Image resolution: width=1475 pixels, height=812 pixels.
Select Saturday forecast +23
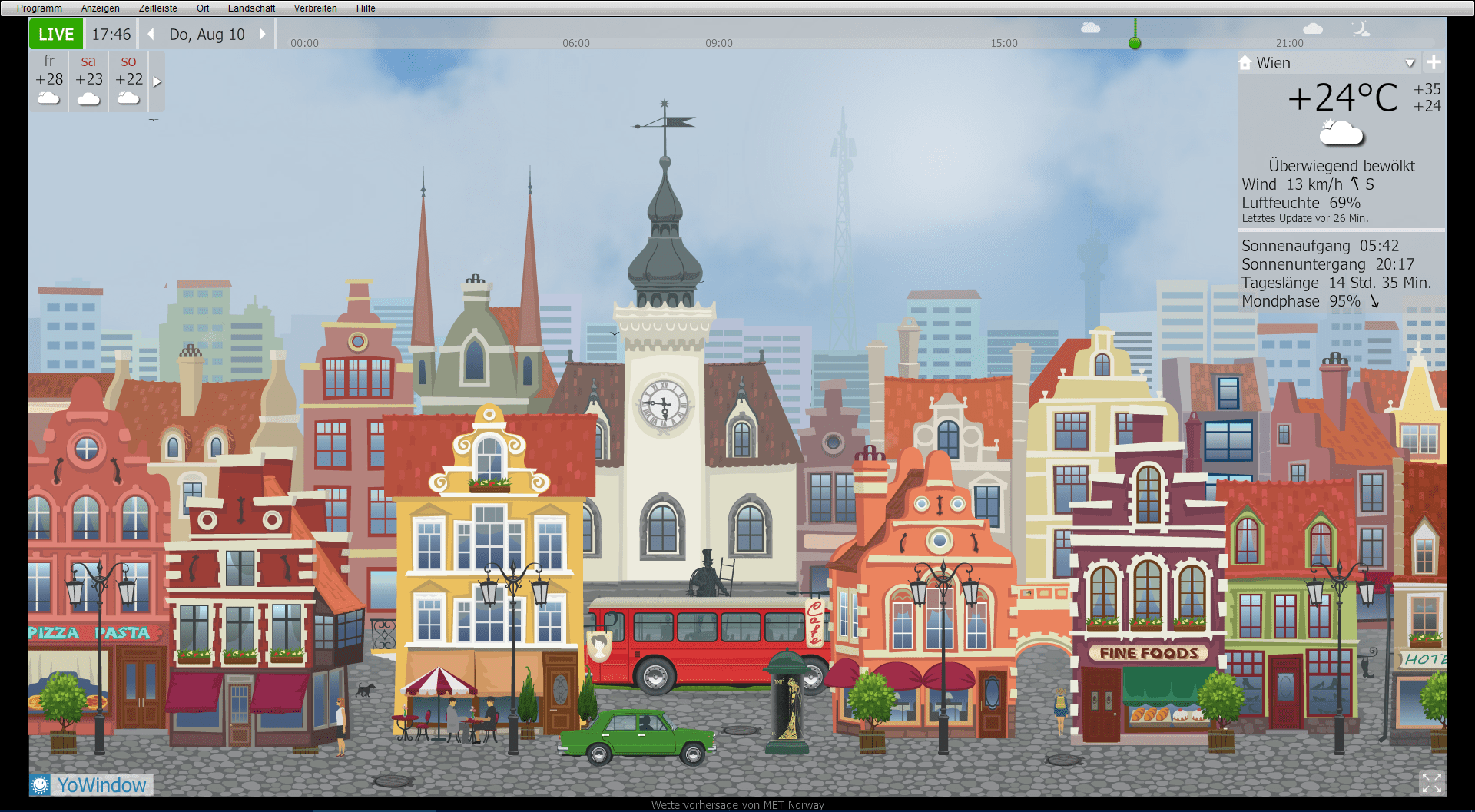89,81
